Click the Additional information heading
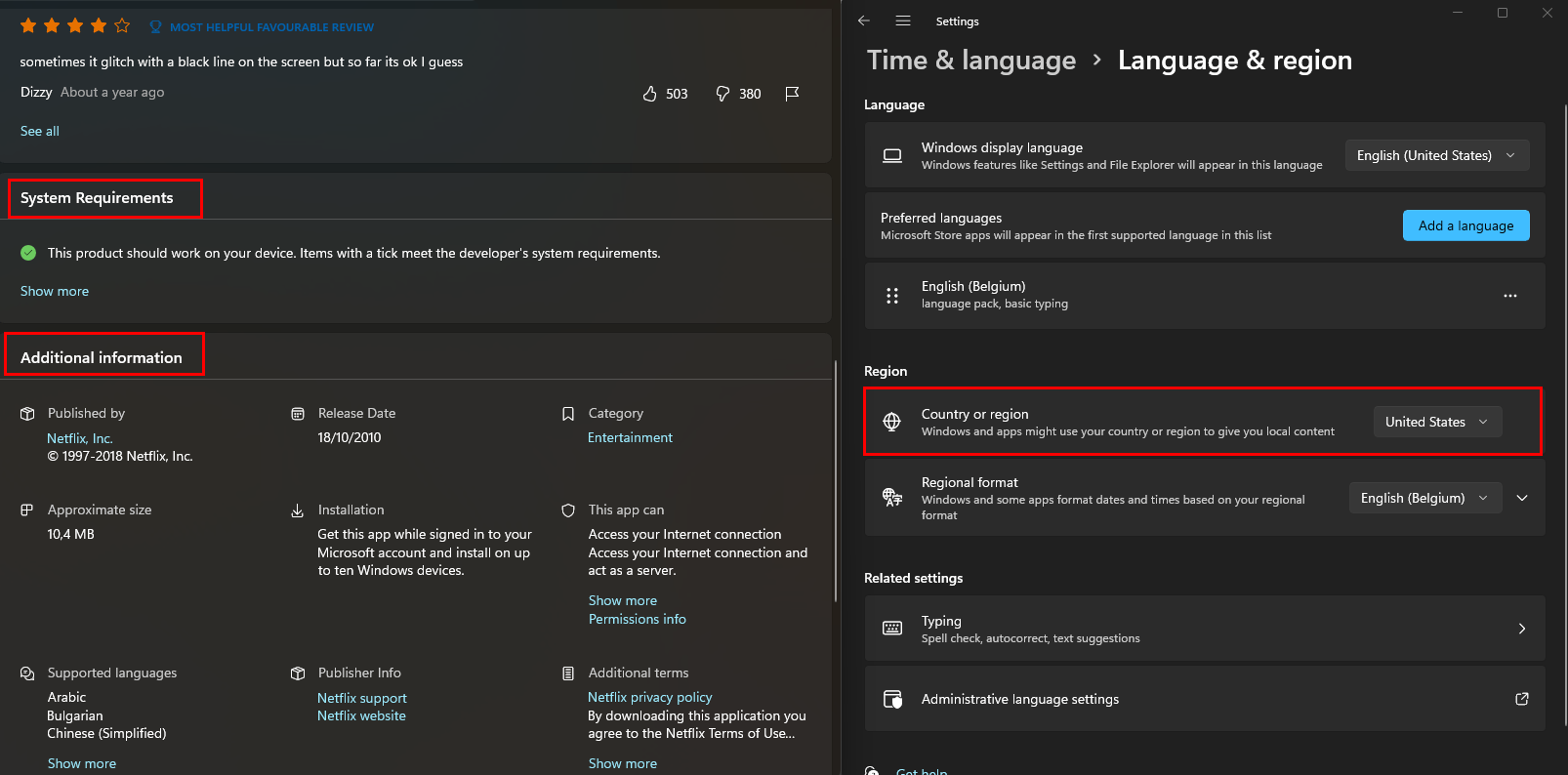This screenshot has width=1568, height=775. pyautogui.click(x=102, y=358)
